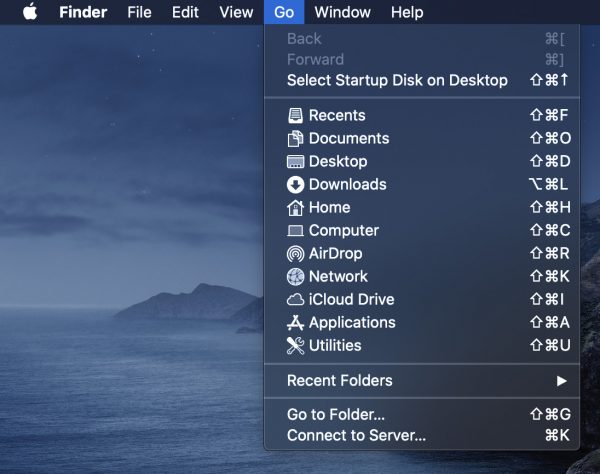Choose Select Startup Disk on Desktop

397,80
